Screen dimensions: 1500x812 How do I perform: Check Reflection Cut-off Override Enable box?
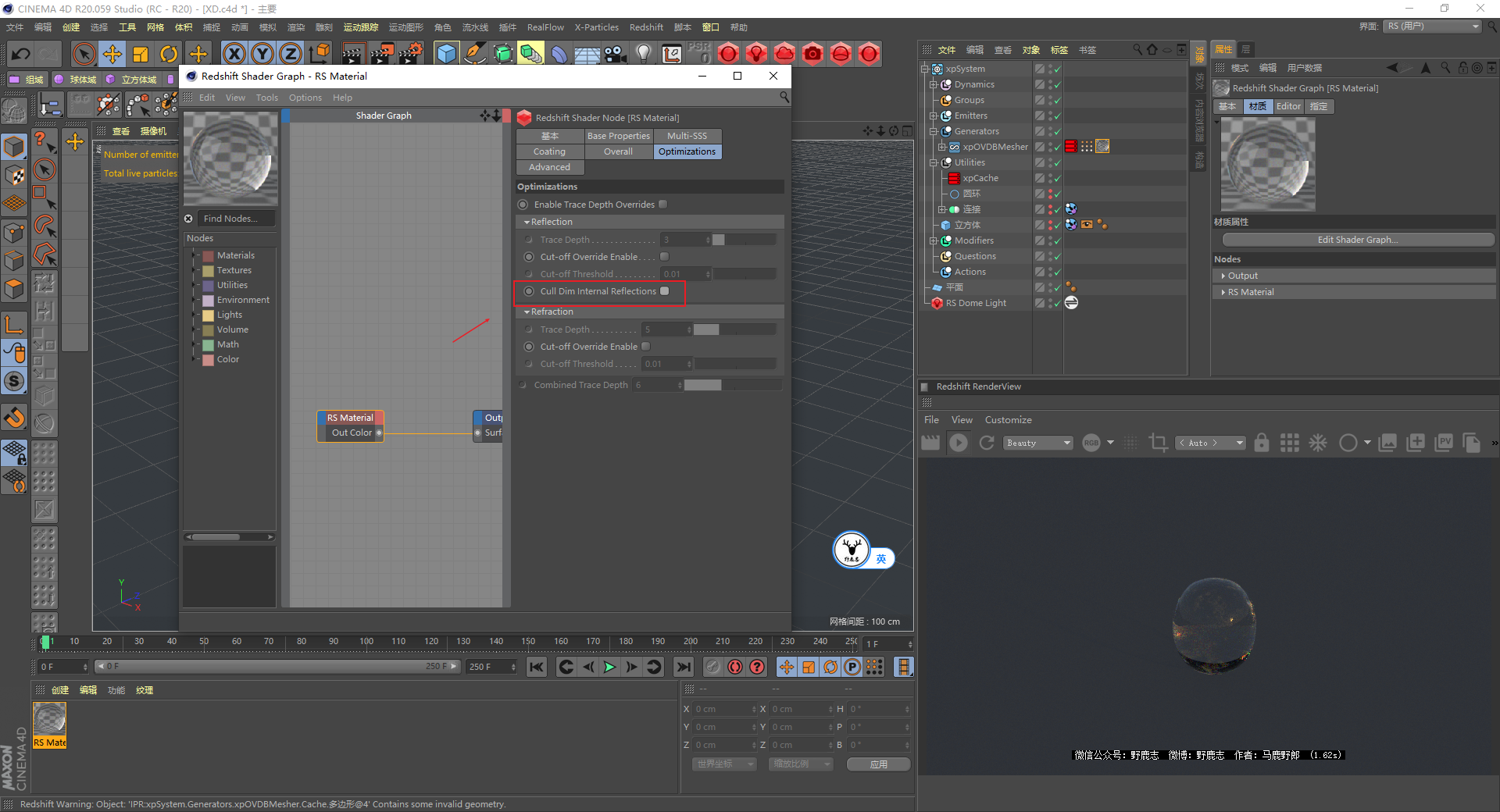665,257
